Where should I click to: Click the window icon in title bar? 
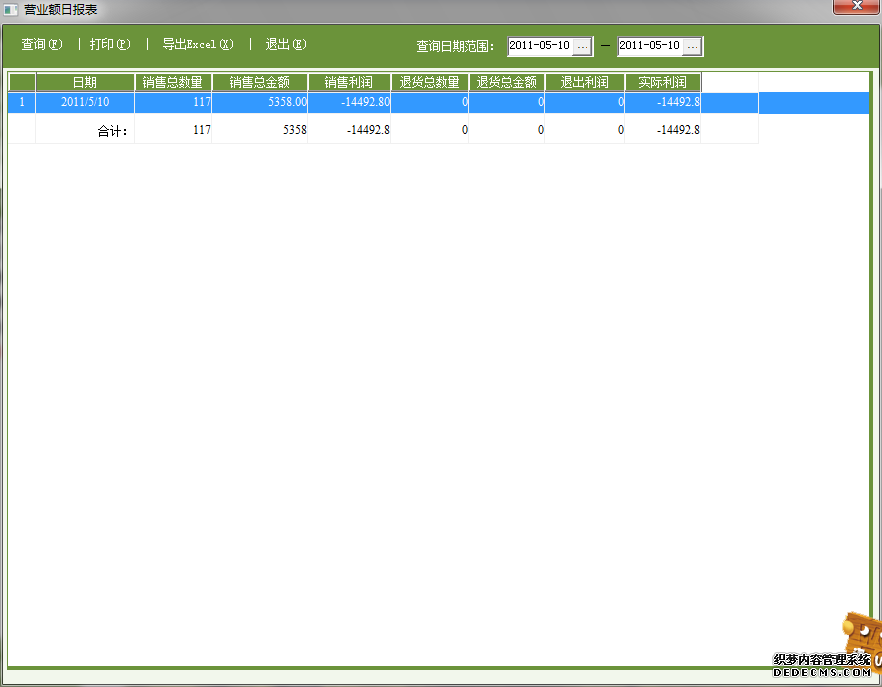pos(11,9)
